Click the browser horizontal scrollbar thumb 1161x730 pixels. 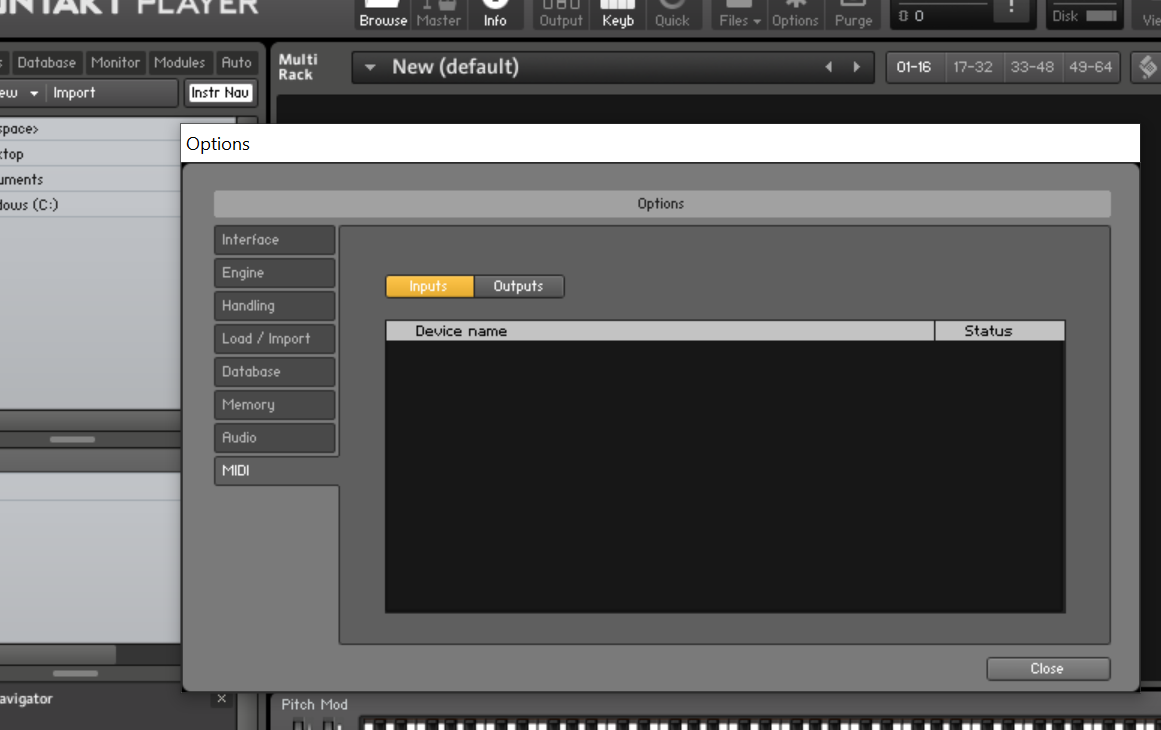[x=58, y=654]
